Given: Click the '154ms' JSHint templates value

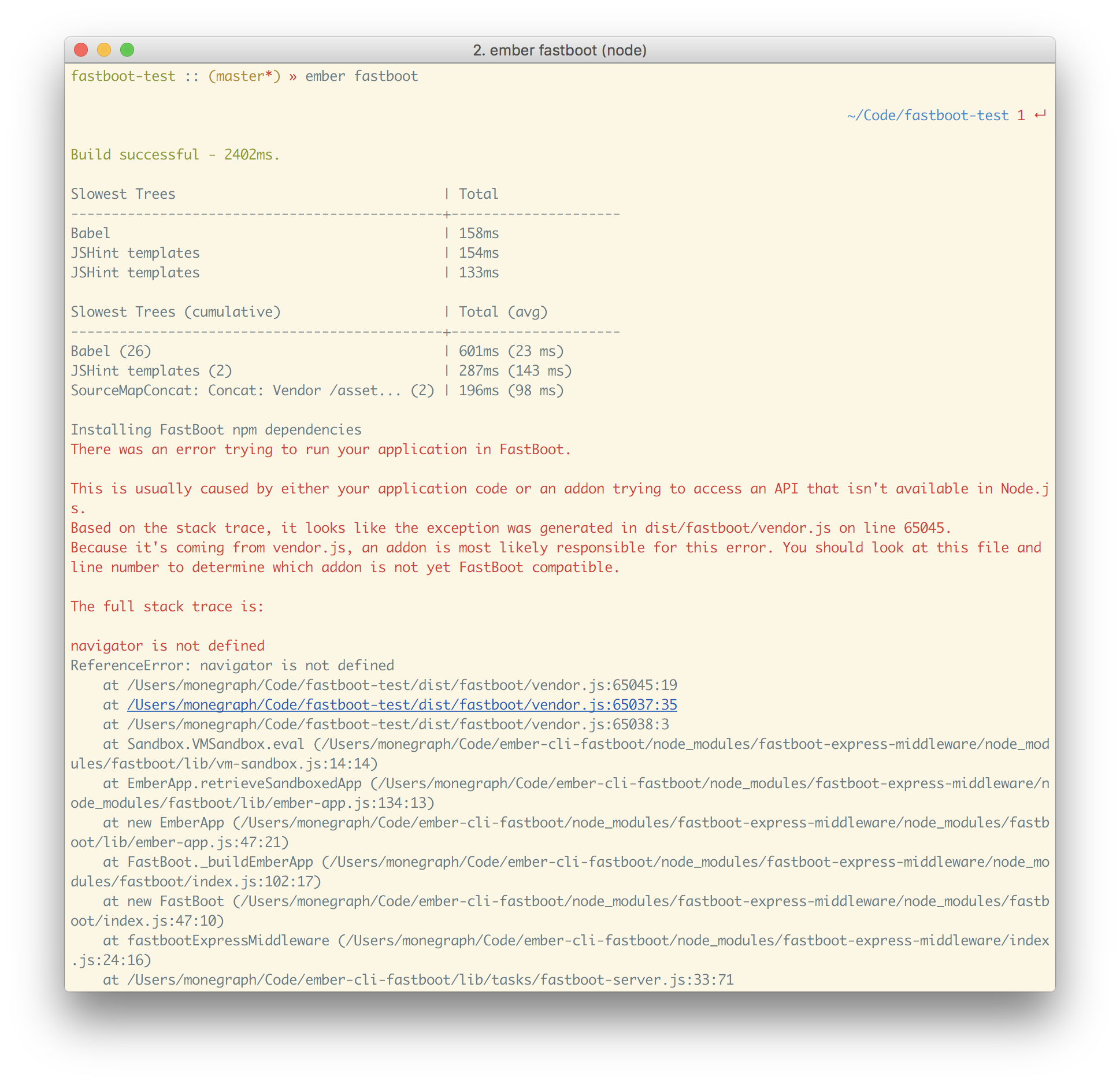Looking at the screenshot, I should point(479,253).
